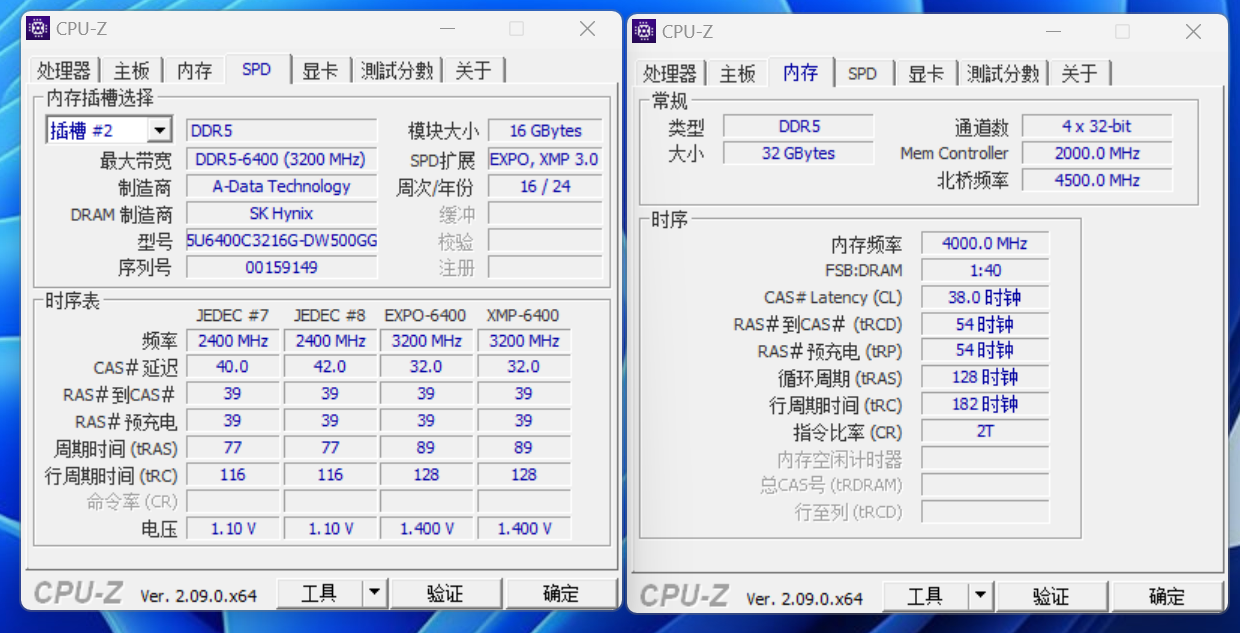Click the EXPO-6400 column header
1240x633 pixels.
click(425, 315)
